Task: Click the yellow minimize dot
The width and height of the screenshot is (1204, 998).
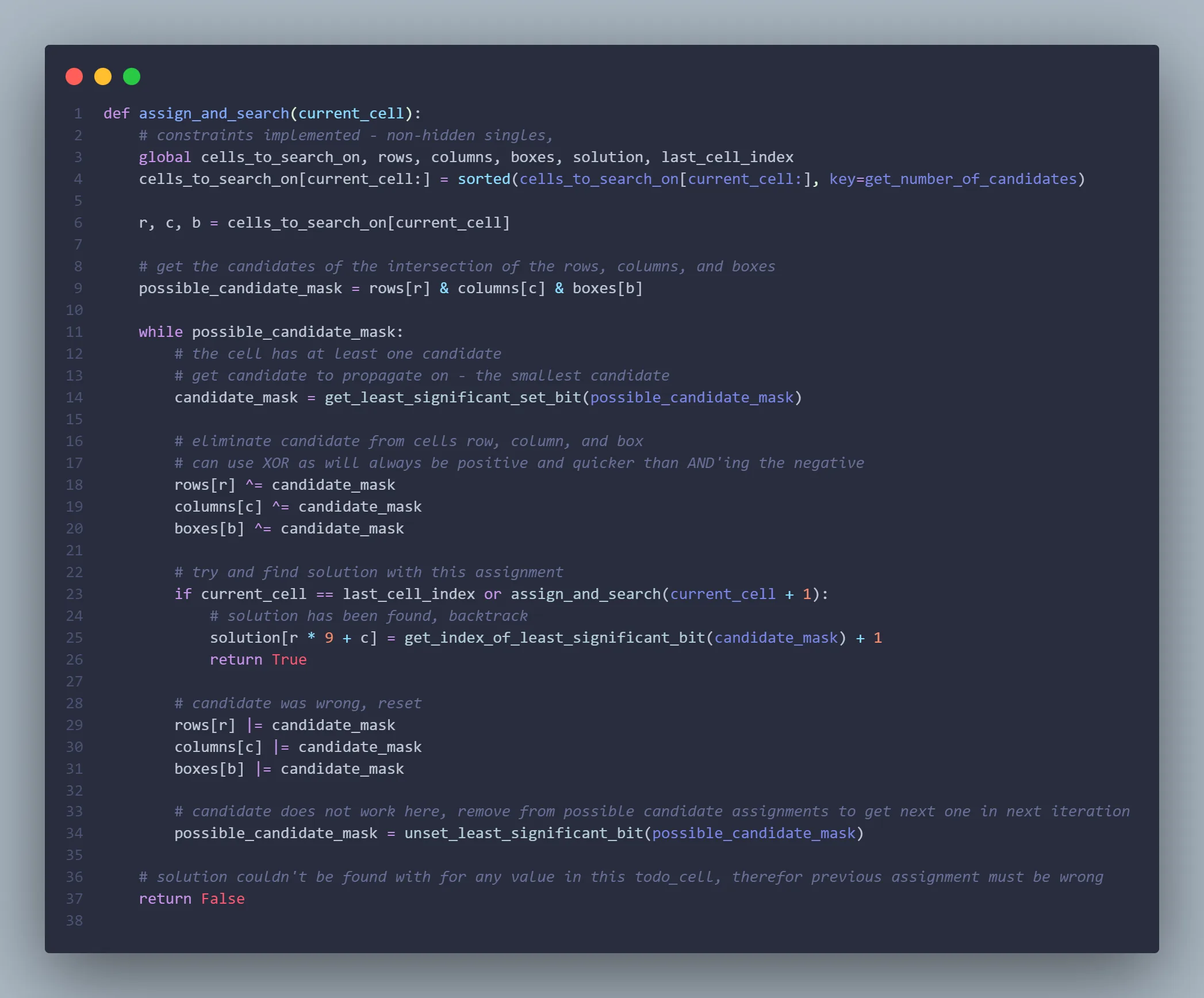Action: pyautogui.click(x=103, y=76)
